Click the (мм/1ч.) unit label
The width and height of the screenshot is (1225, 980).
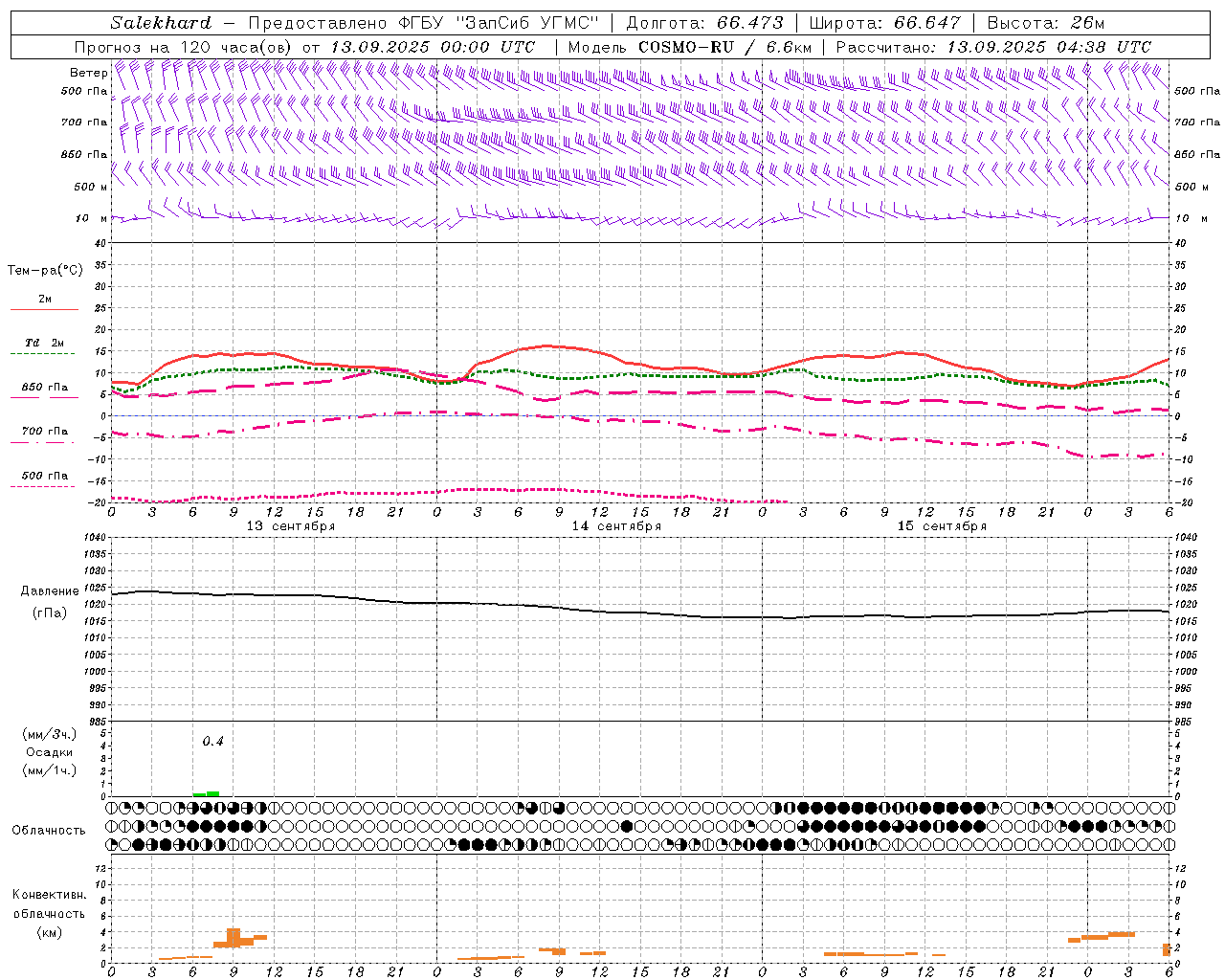(x=50, y=770)
